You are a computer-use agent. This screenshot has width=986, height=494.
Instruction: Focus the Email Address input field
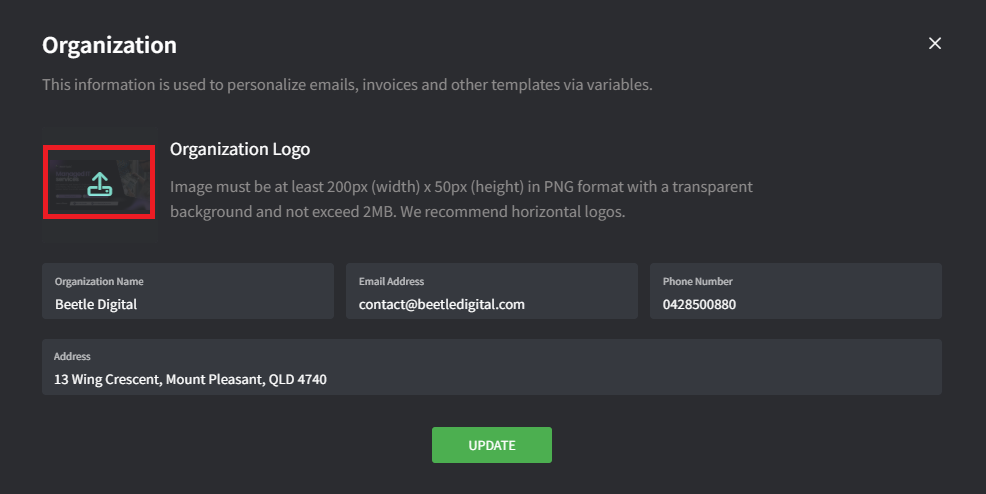pos(492,291)
